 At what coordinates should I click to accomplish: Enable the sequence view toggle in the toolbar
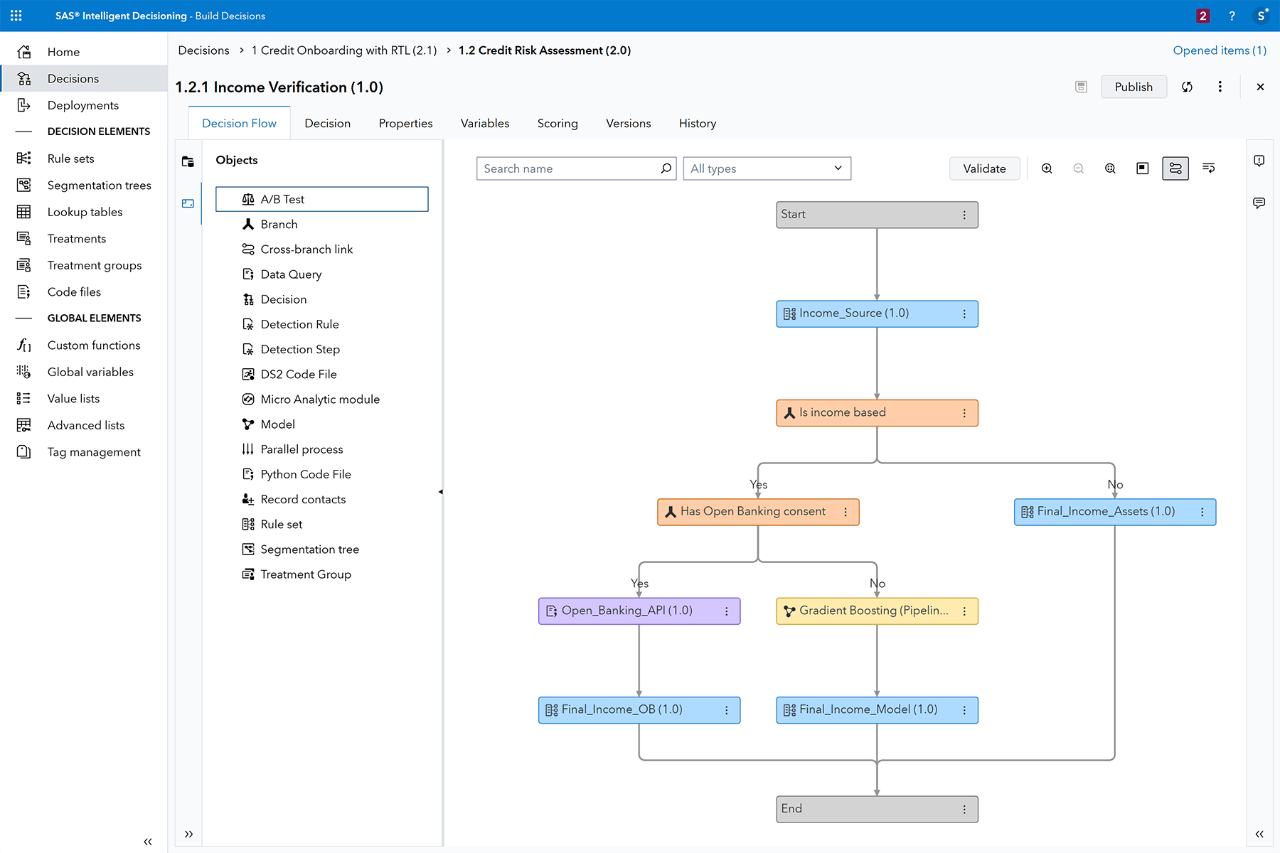[1208, 168]
